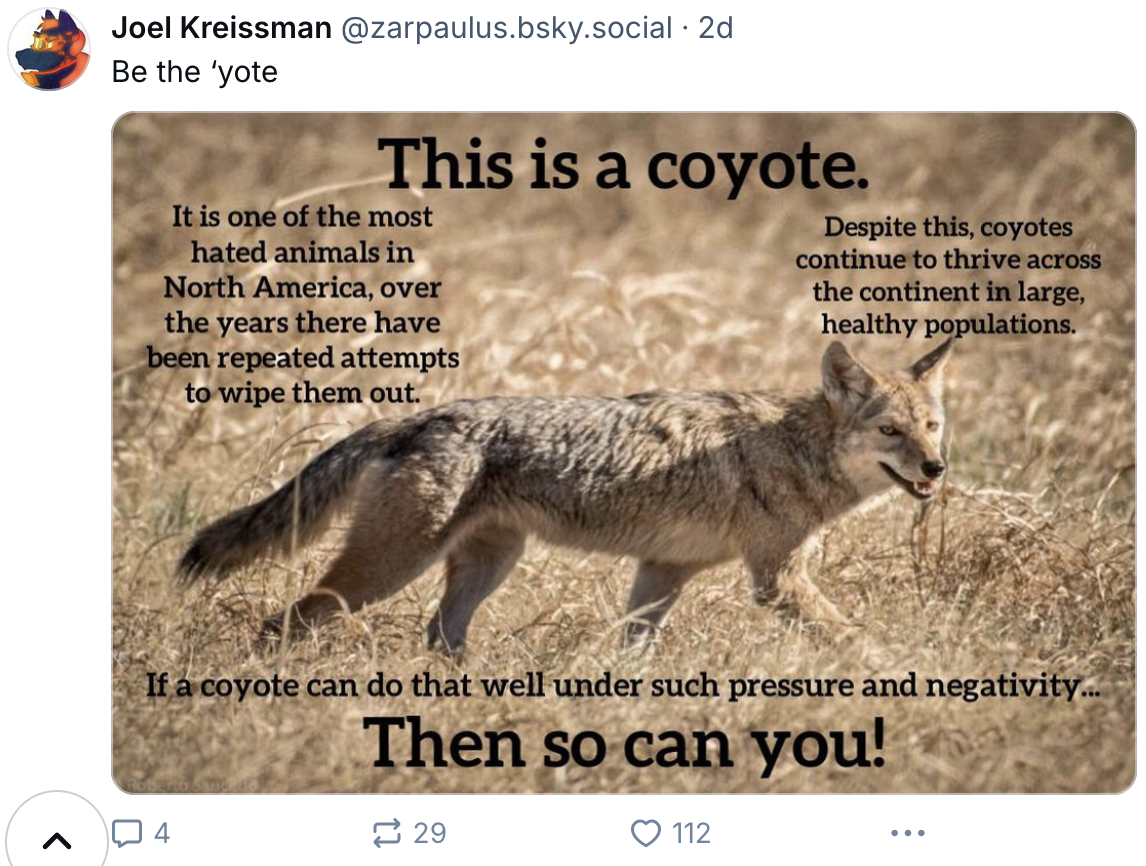Click the "This is a coyote." headline
This screenshot has width=1146, height=866.
tap(623, 163)
